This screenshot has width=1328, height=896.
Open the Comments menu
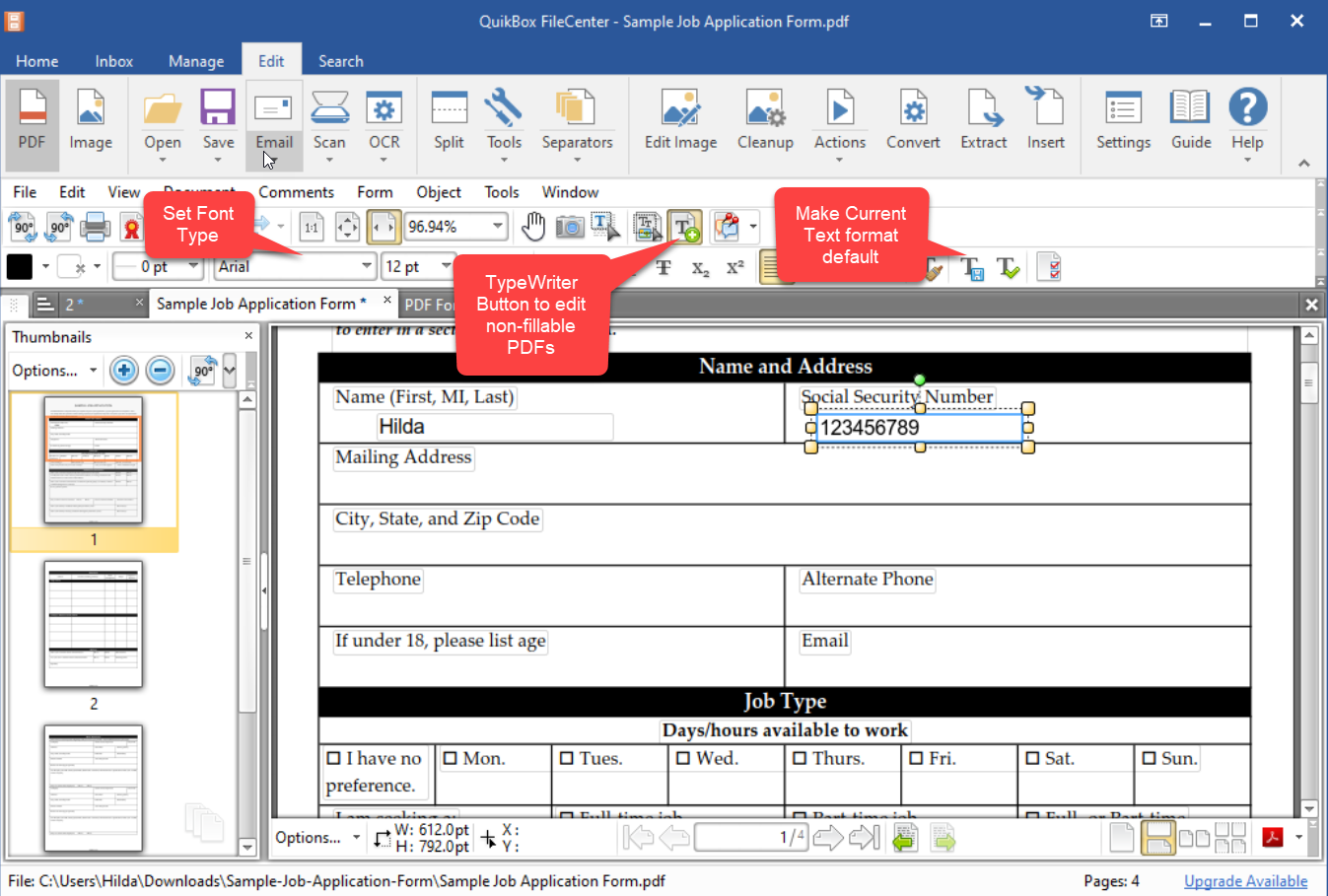(296, 192)
